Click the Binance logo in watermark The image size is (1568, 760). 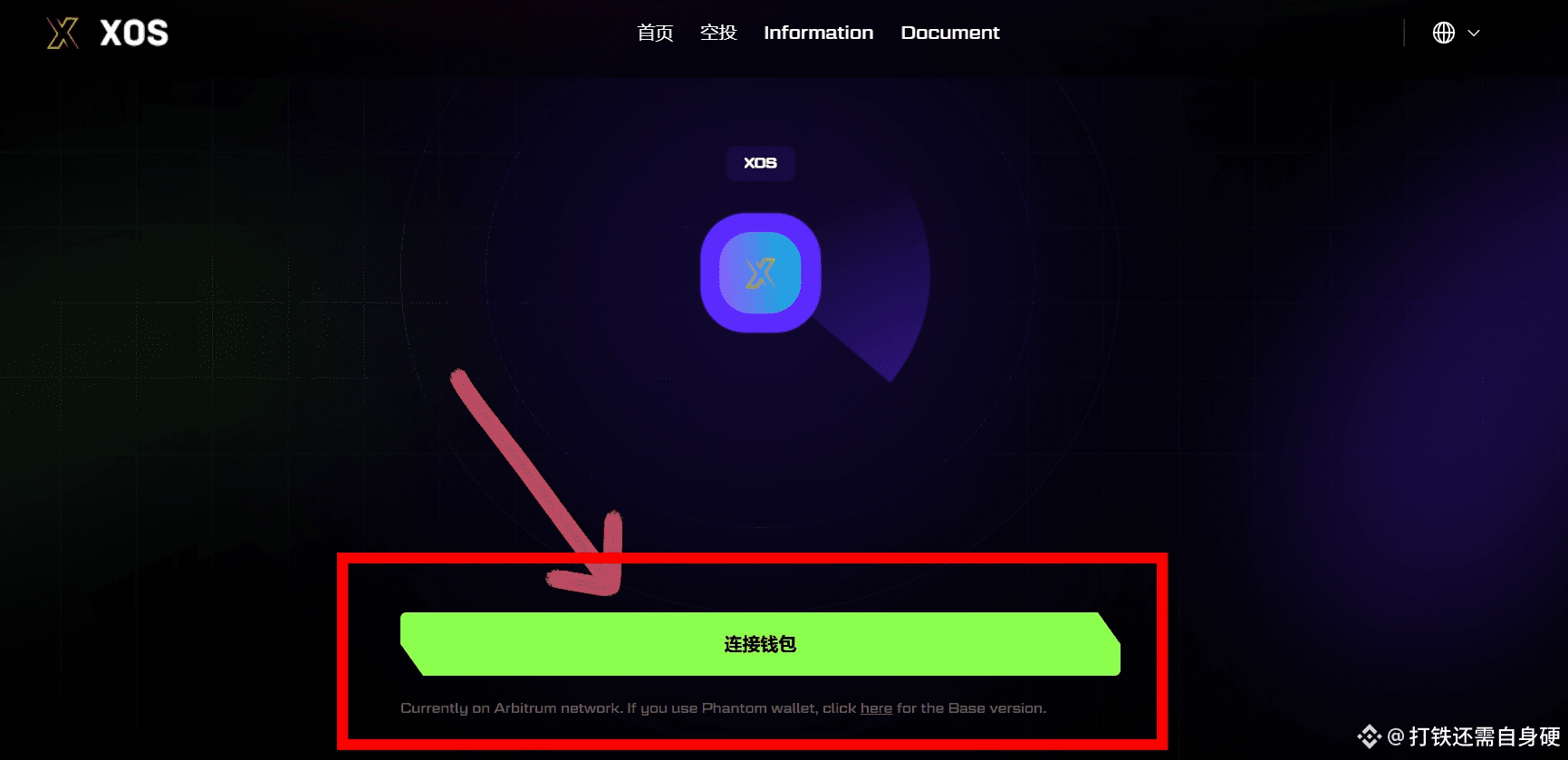coord(1369,736)
